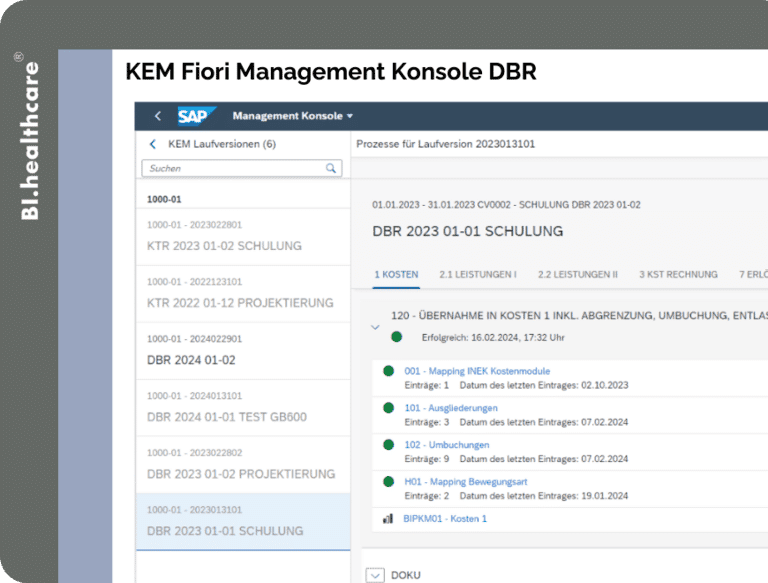Switch to the 2.1 LEISTUNGEN I tab
This screenshot has width=768, height=583.
[478, 274]
